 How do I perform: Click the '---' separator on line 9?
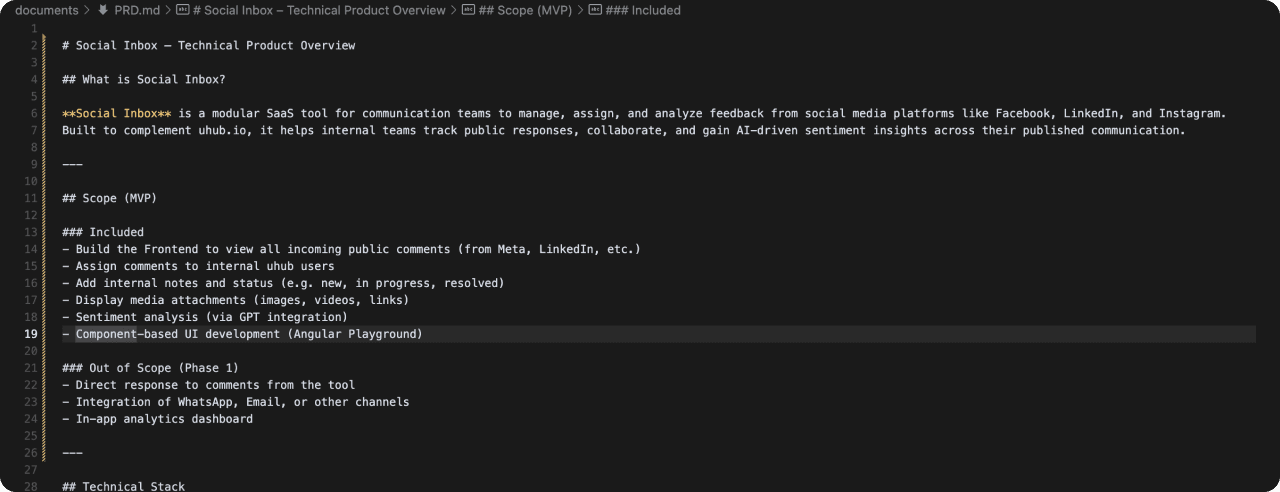[x=72, y=164]
